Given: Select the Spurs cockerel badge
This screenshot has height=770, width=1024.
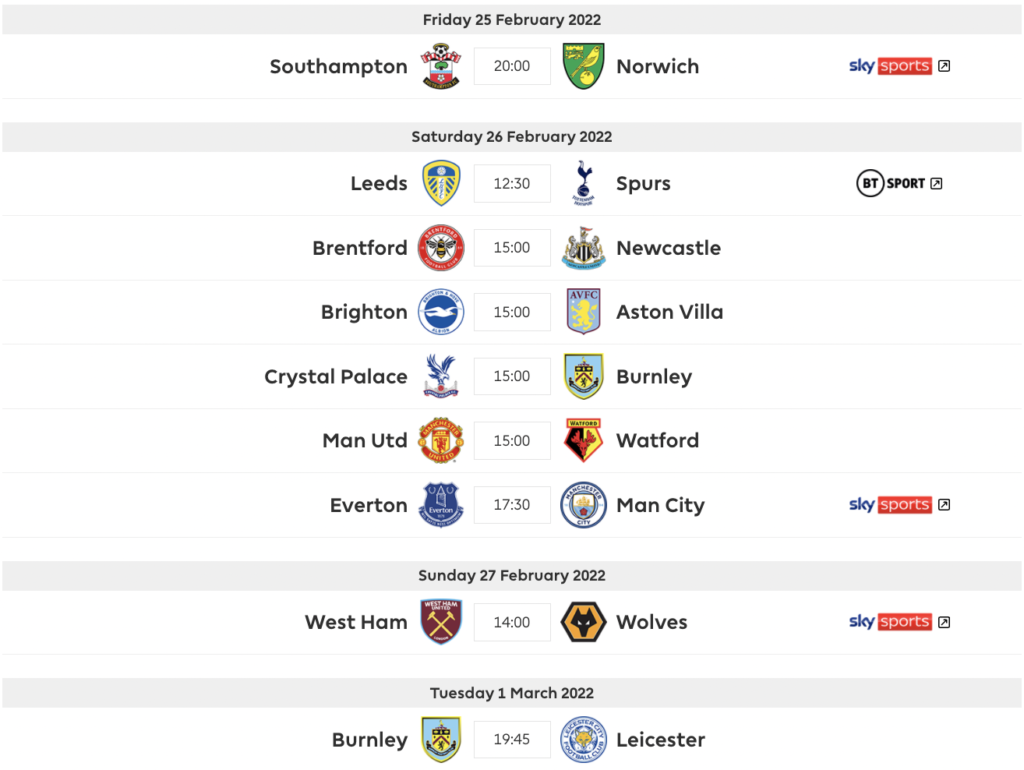Looking at the screenshot, I should 583,183.
